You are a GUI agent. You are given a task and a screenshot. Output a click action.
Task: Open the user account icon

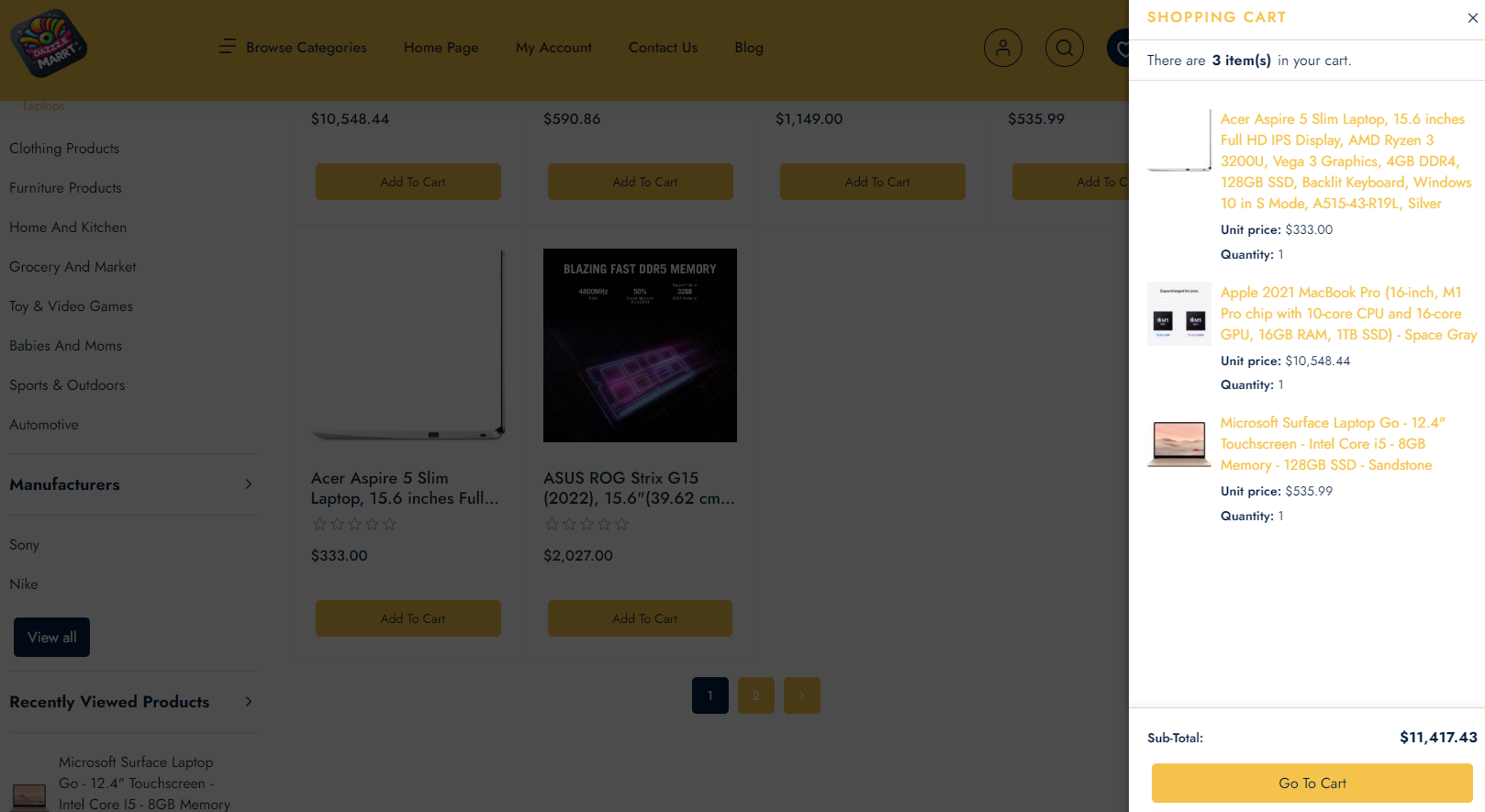[1003, 48]
